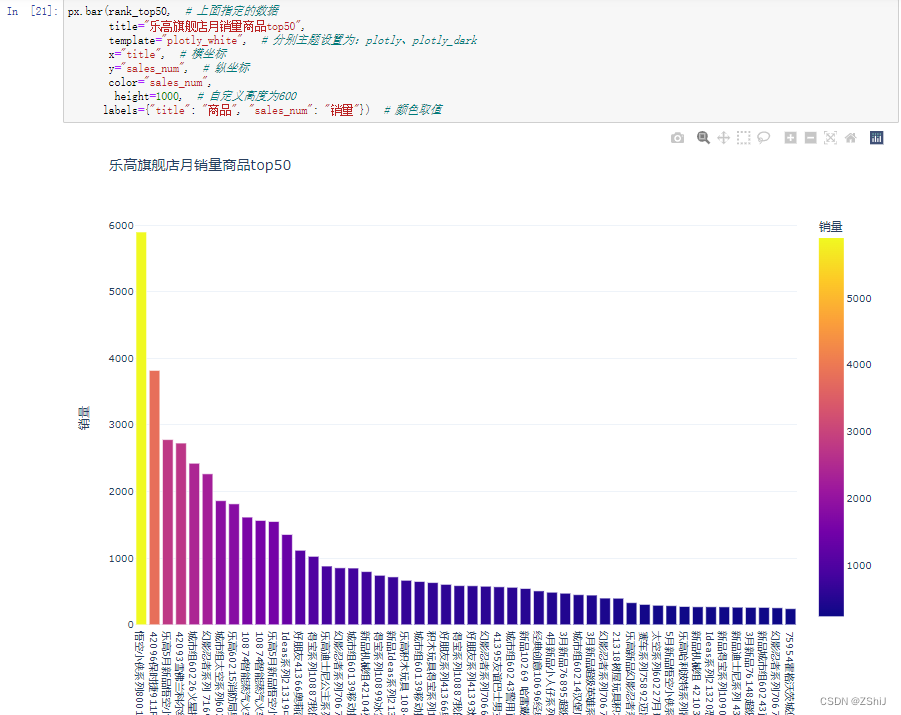Click x-axis label 42096保时捷911
Viewport: 901px width, 715px height.
tap(153, 672)
